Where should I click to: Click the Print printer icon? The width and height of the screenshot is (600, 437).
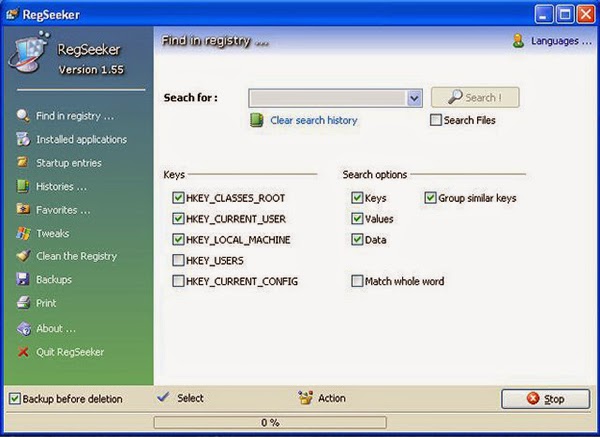tap(23, 303)
